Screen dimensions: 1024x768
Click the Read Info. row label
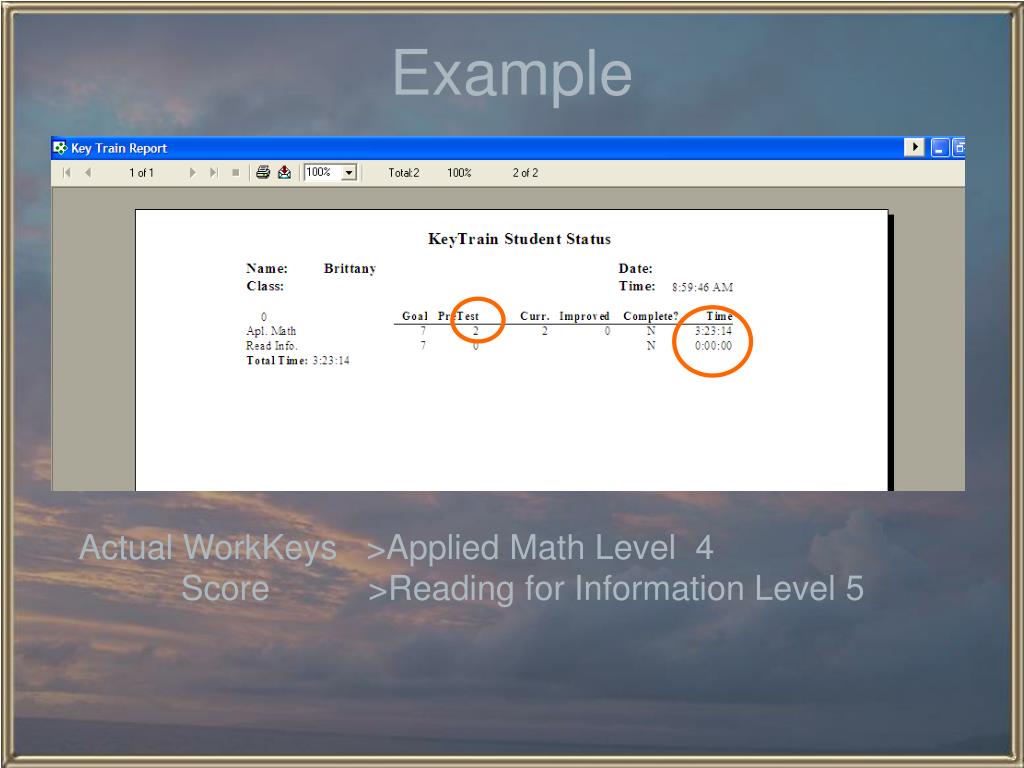point(272,345)
